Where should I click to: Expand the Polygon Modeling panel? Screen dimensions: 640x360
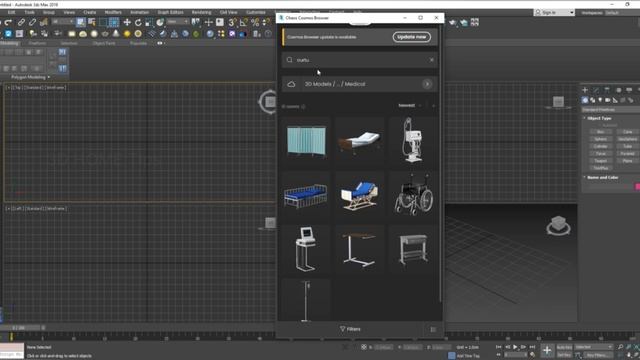point(30,77)
